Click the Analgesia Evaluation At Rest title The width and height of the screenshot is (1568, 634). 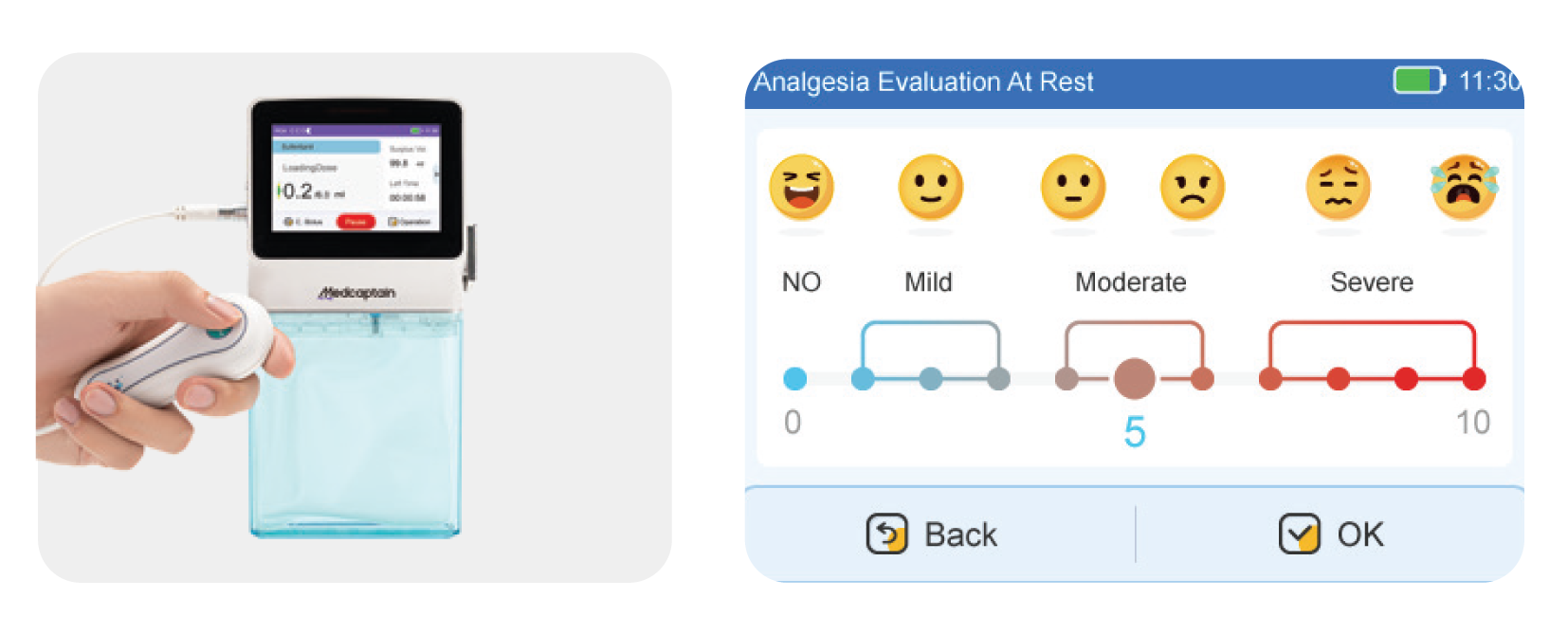[923, 82]
